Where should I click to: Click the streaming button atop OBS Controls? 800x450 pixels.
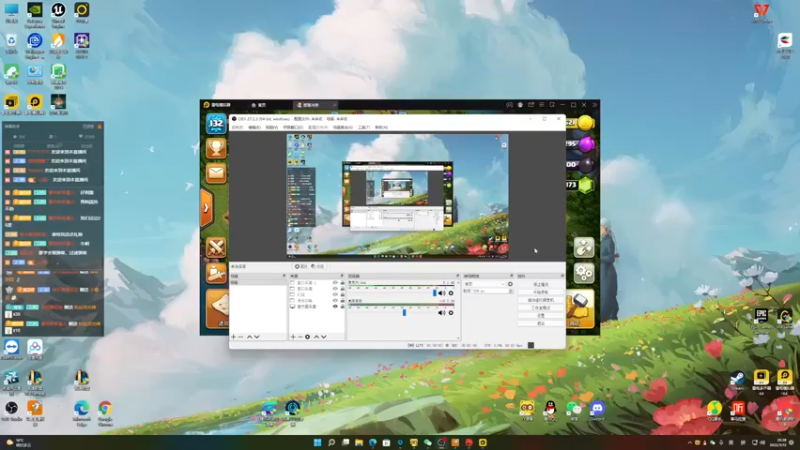541,284
